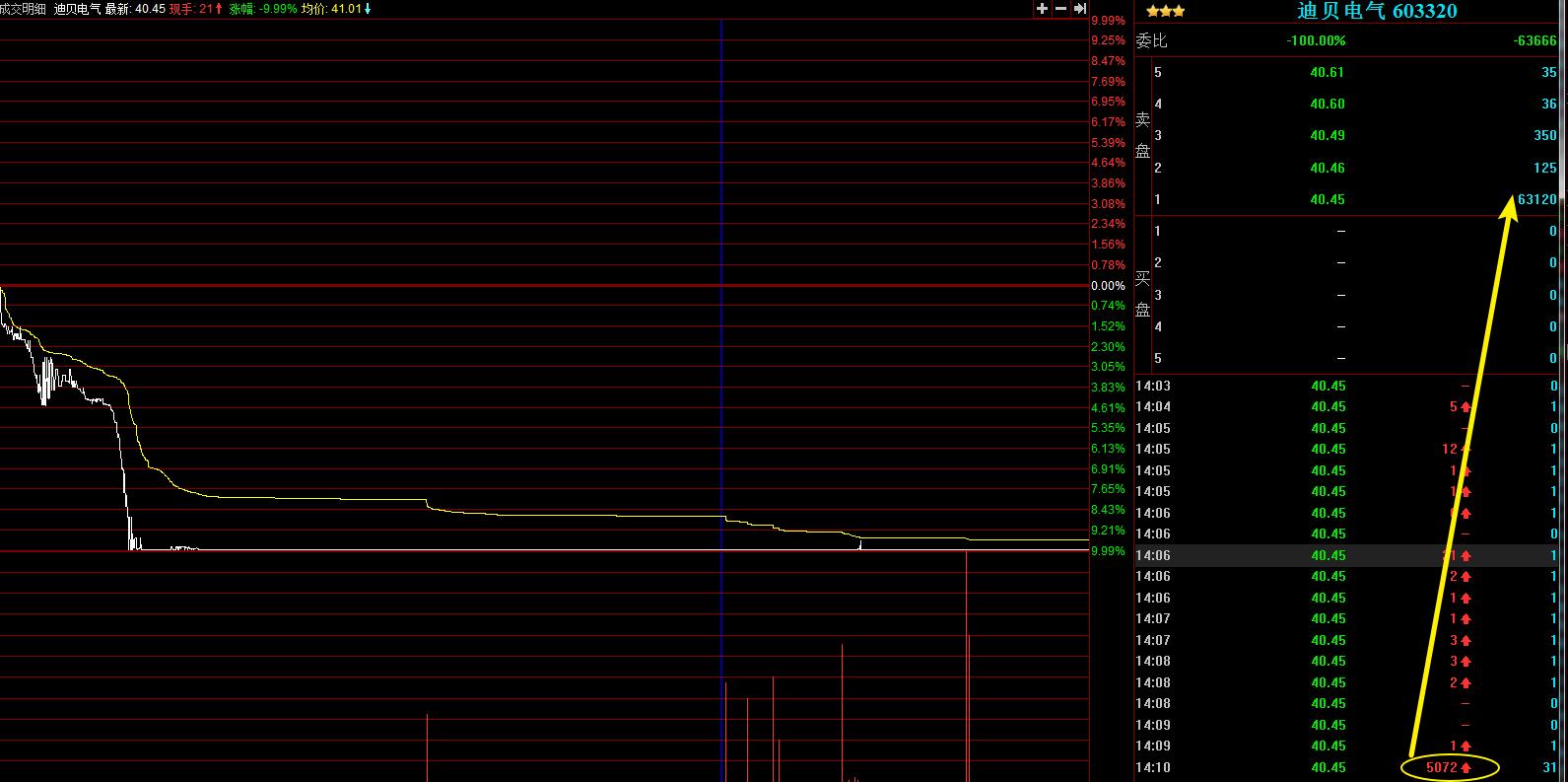Click the plus zoom-in icon above the chart
This screenshot has width=1568, height=782.
point(1042,9)
